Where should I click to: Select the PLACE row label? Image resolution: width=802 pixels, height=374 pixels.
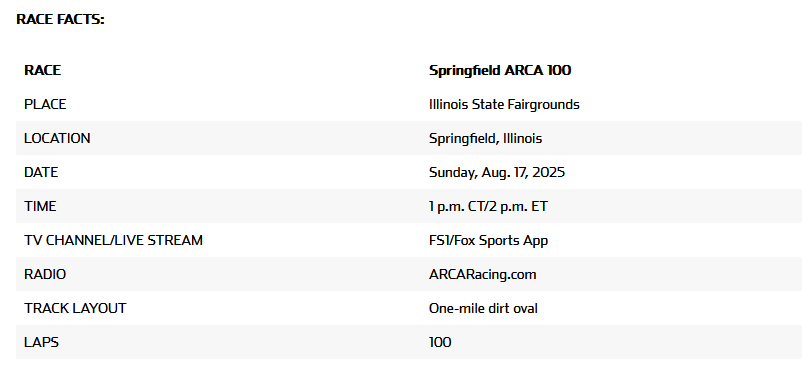click(45, 104)
